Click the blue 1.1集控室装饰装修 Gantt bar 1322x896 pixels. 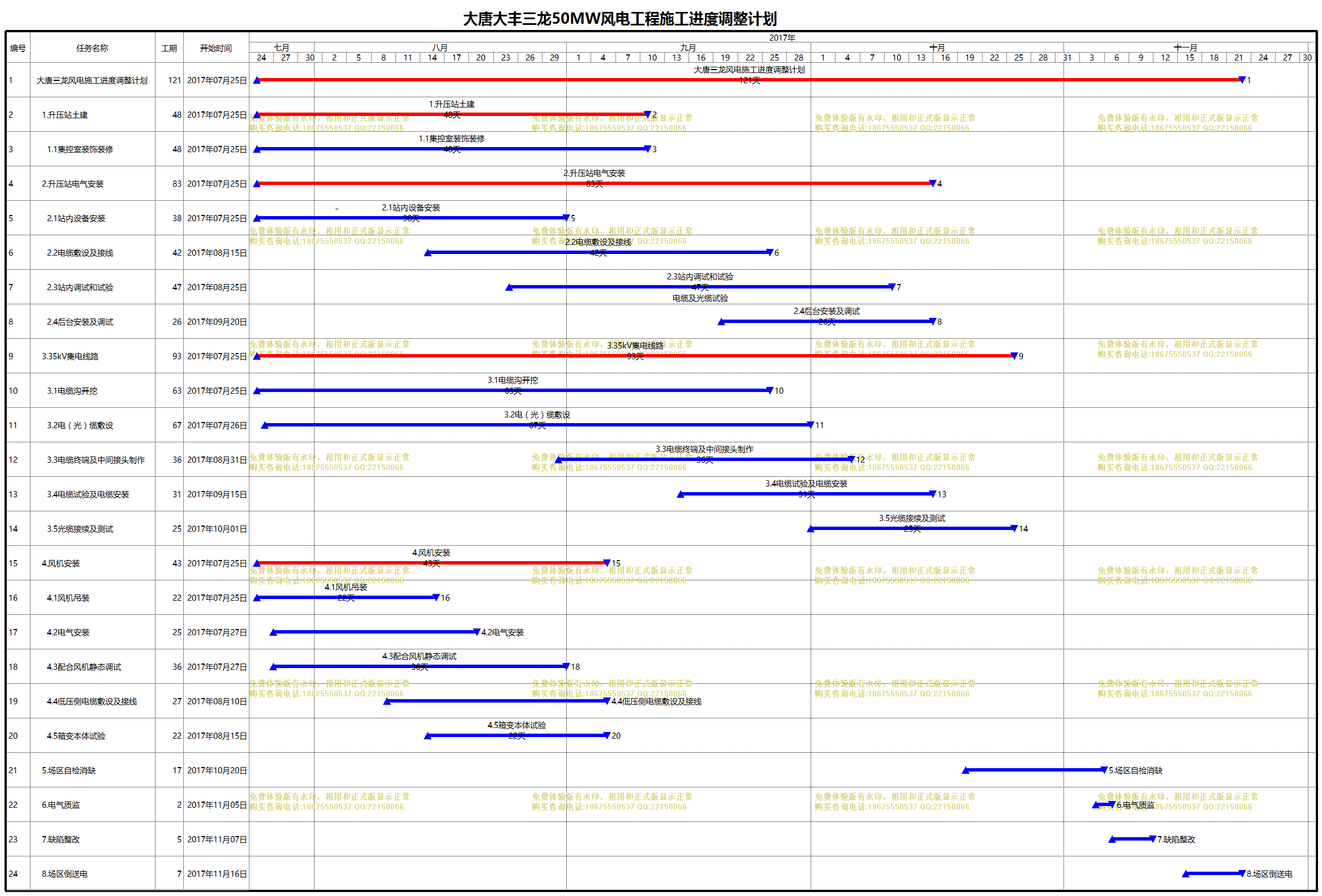tap(451, 149)
